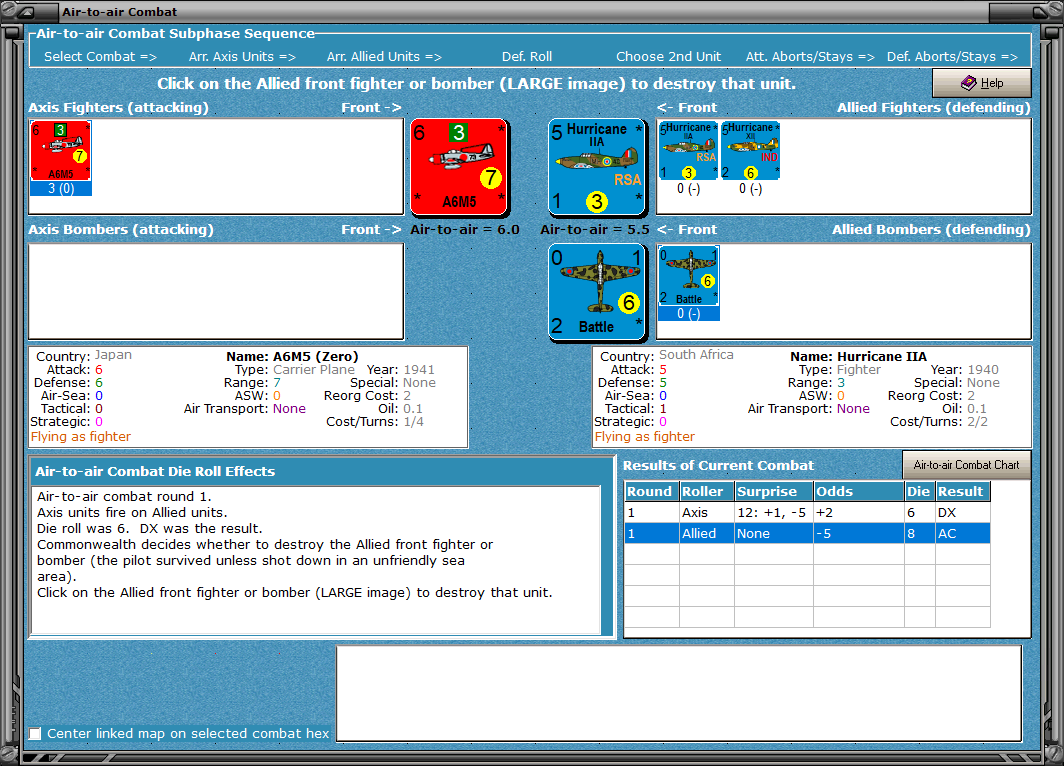Click the Def. Aborts/Stays => subphase step
Viewport: 1064px width, 766px height.
pos(952,57)
